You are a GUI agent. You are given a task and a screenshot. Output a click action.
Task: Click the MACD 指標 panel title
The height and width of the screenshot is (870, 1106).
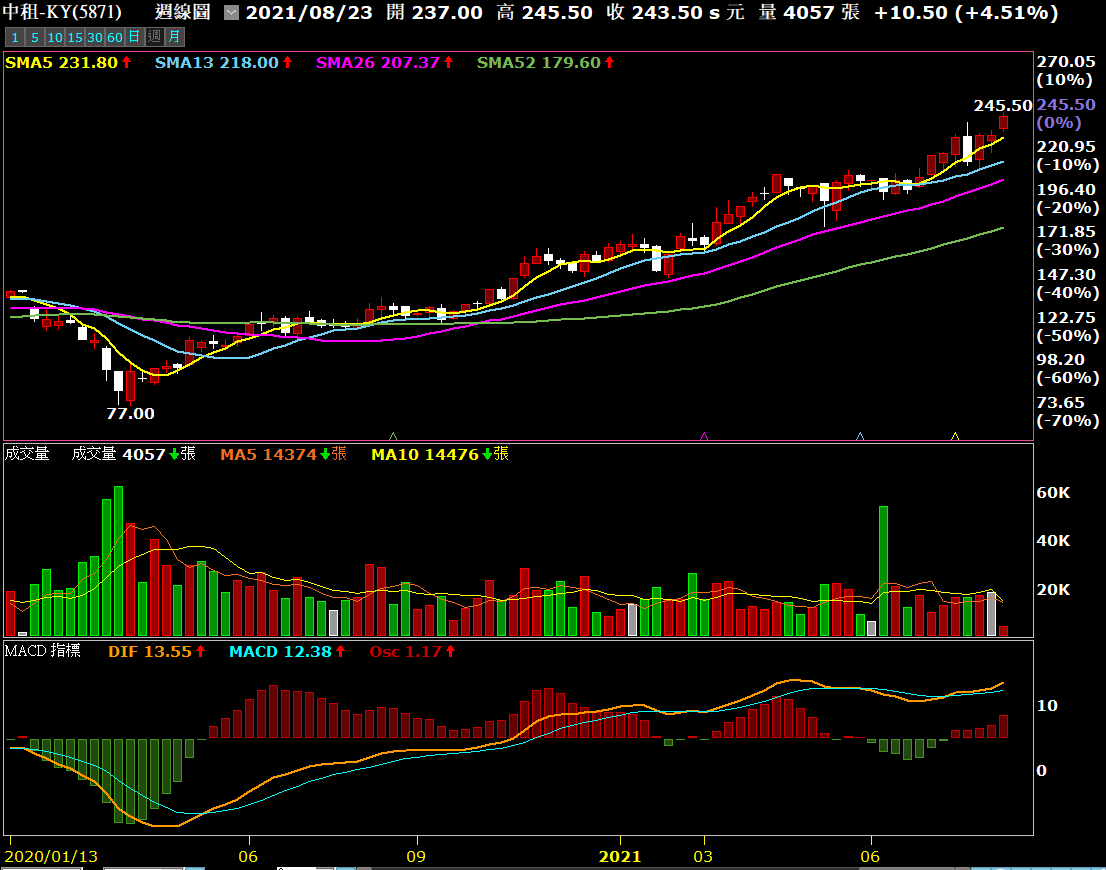click(x=43, y=651)
